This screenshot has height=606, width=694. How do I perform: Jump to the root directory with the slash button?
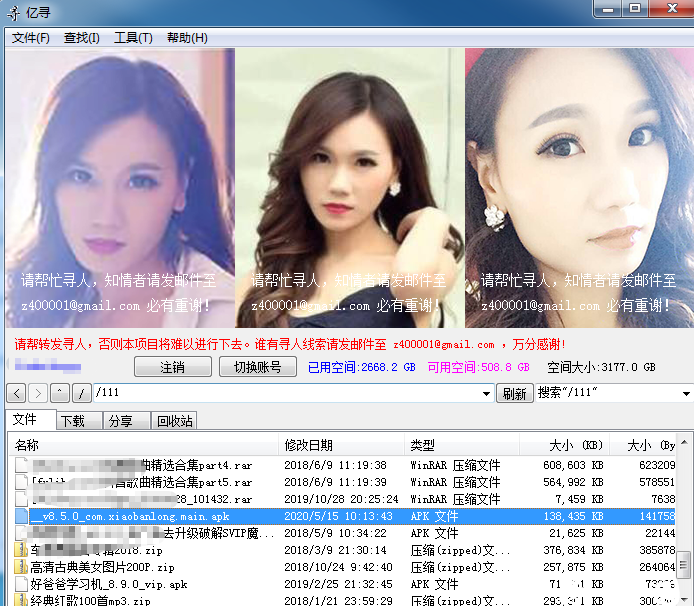pos(82,393)
